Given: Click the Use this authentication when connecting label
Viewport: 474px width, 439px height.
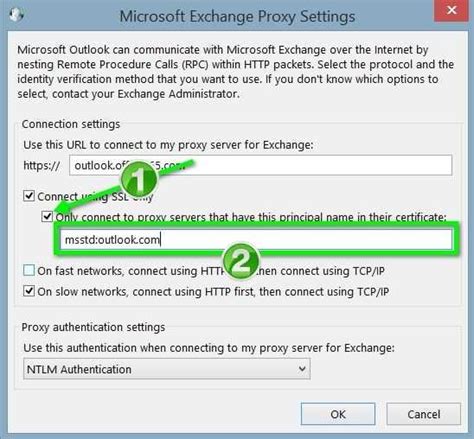Looking at the screenshot, I should (x=209, y=348).
